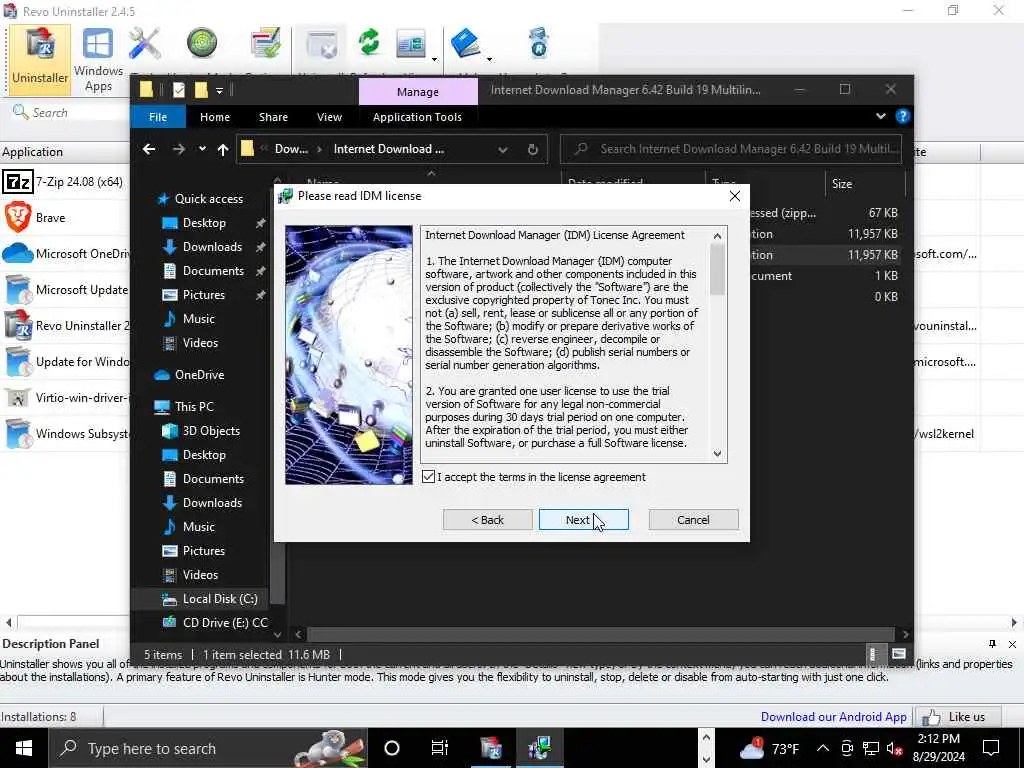
Task: Activate Hunter Mode target icon
Action: 202,43
